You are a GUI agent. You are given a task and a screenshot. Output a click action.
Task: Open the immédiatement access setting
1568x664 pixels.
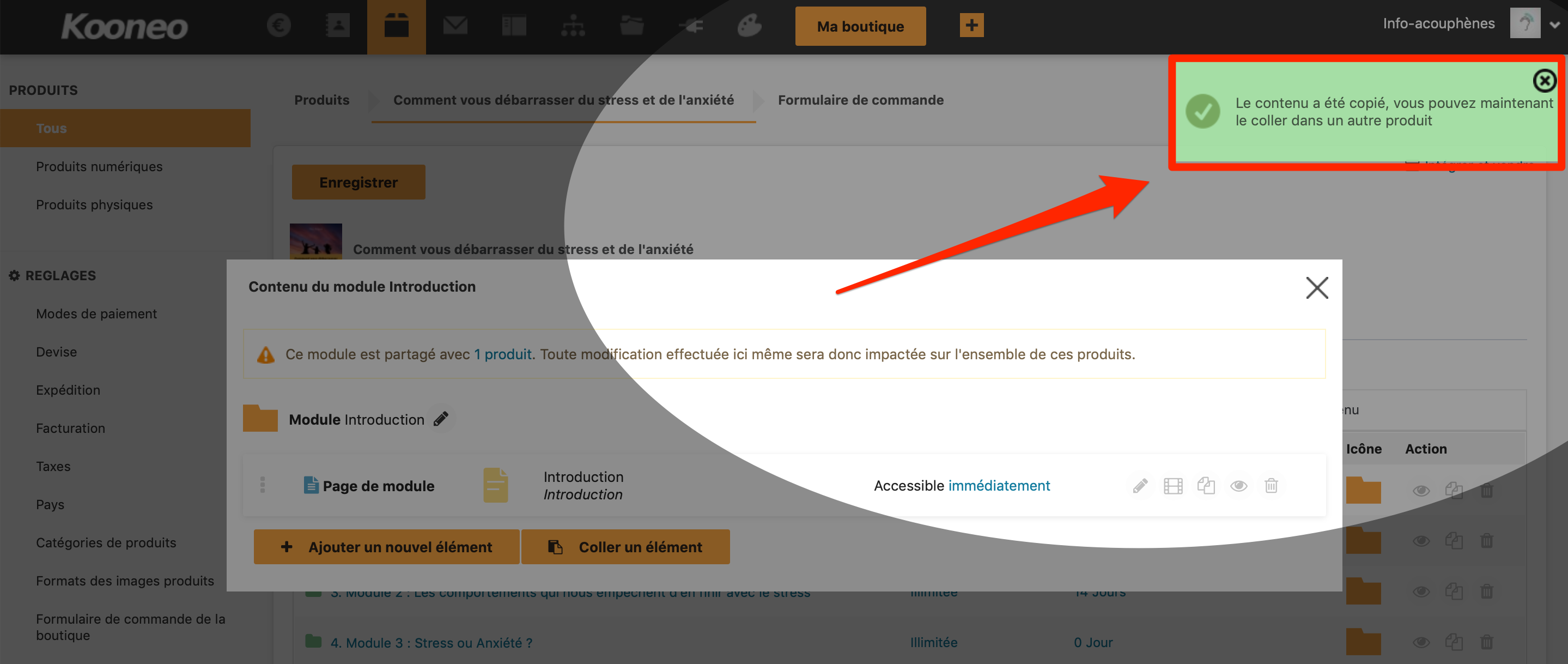click(999, 486)
